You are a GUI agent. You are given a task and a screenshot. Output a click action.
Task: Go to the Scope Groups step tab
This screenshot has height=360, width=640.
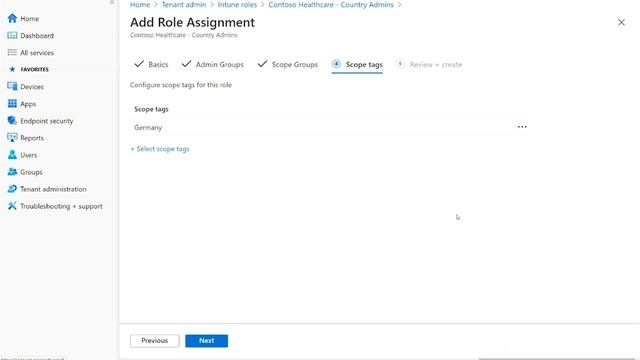point(288,64)
